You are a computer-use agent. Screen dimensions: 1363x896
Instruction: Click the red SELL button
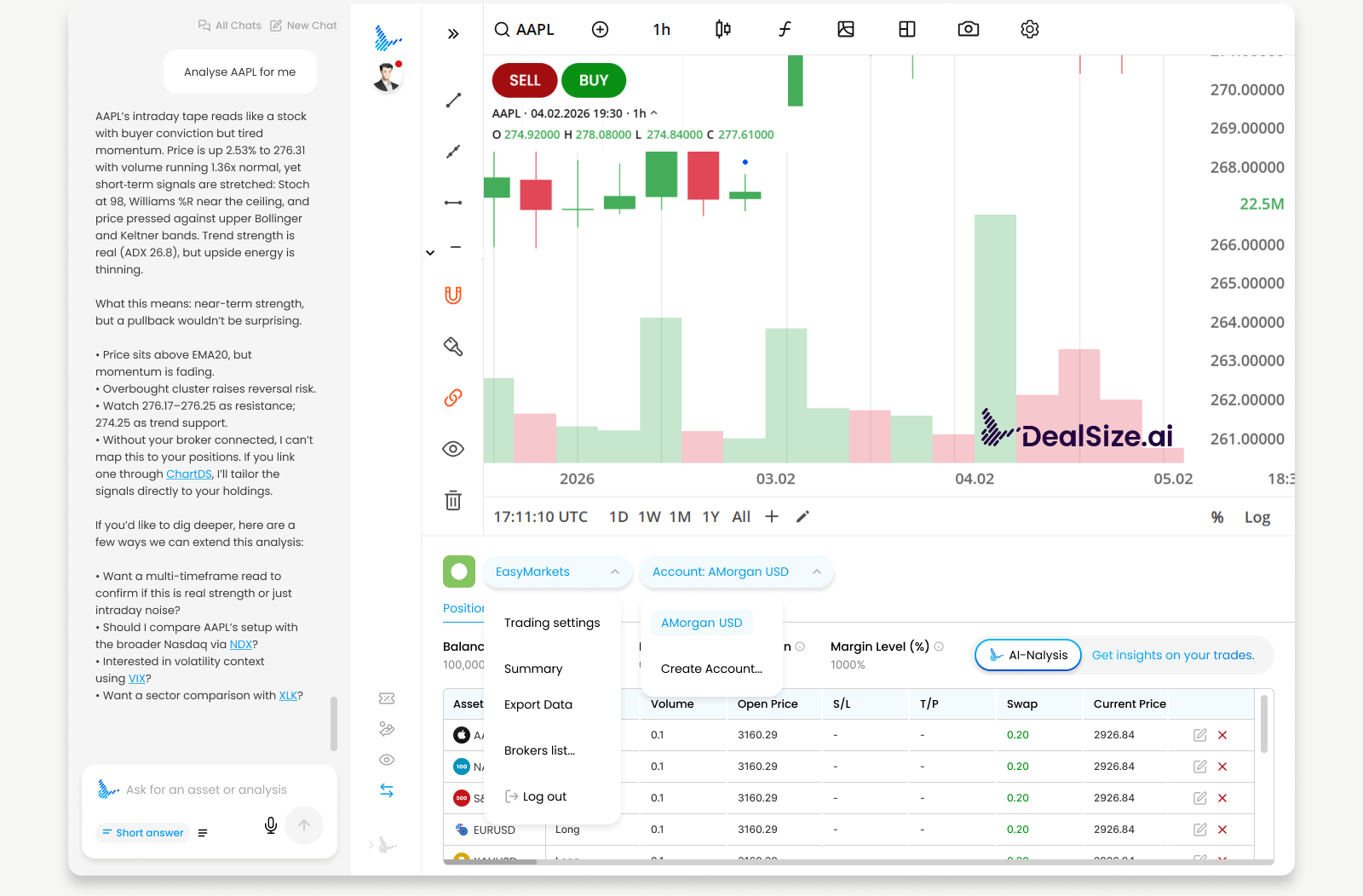click(x=525, y=80)
